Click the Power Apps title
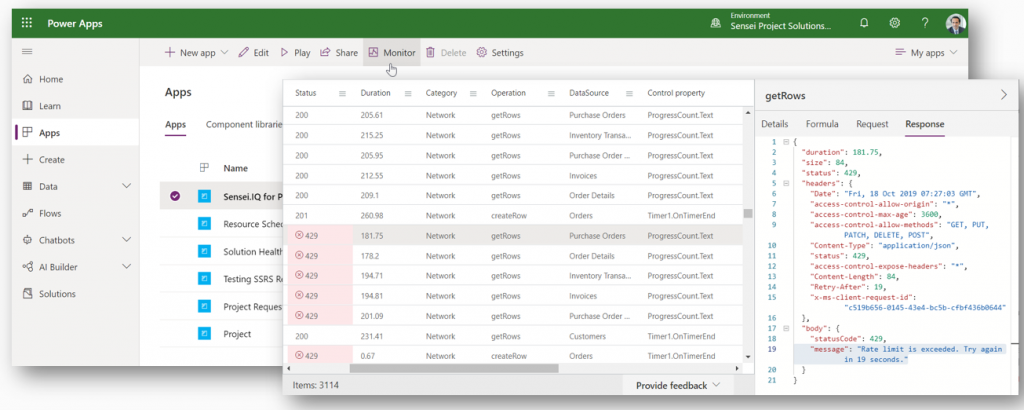The image size is (1024, 410). 74,23
